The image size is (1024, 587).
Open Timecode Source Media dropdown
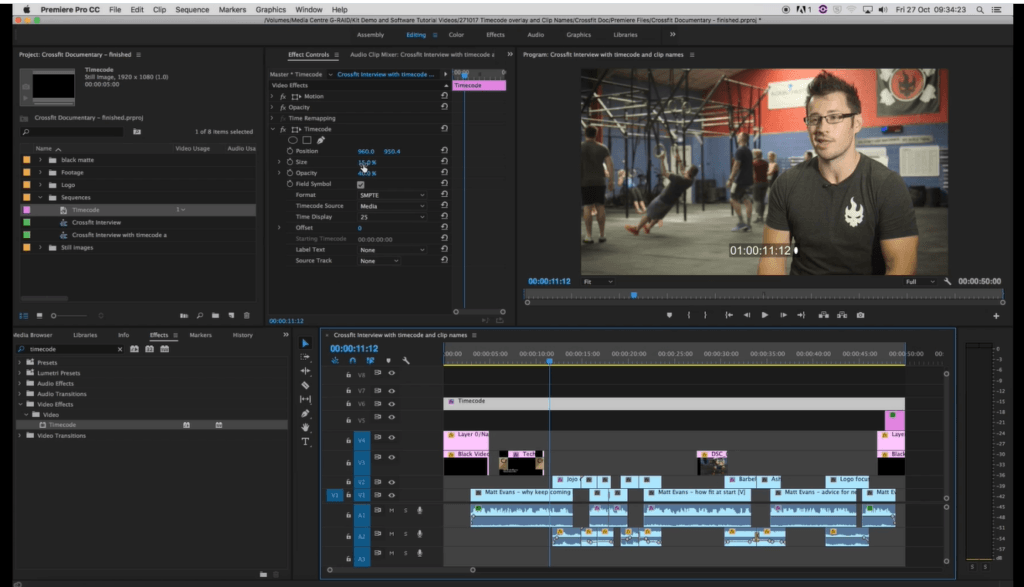coord(392,206)
